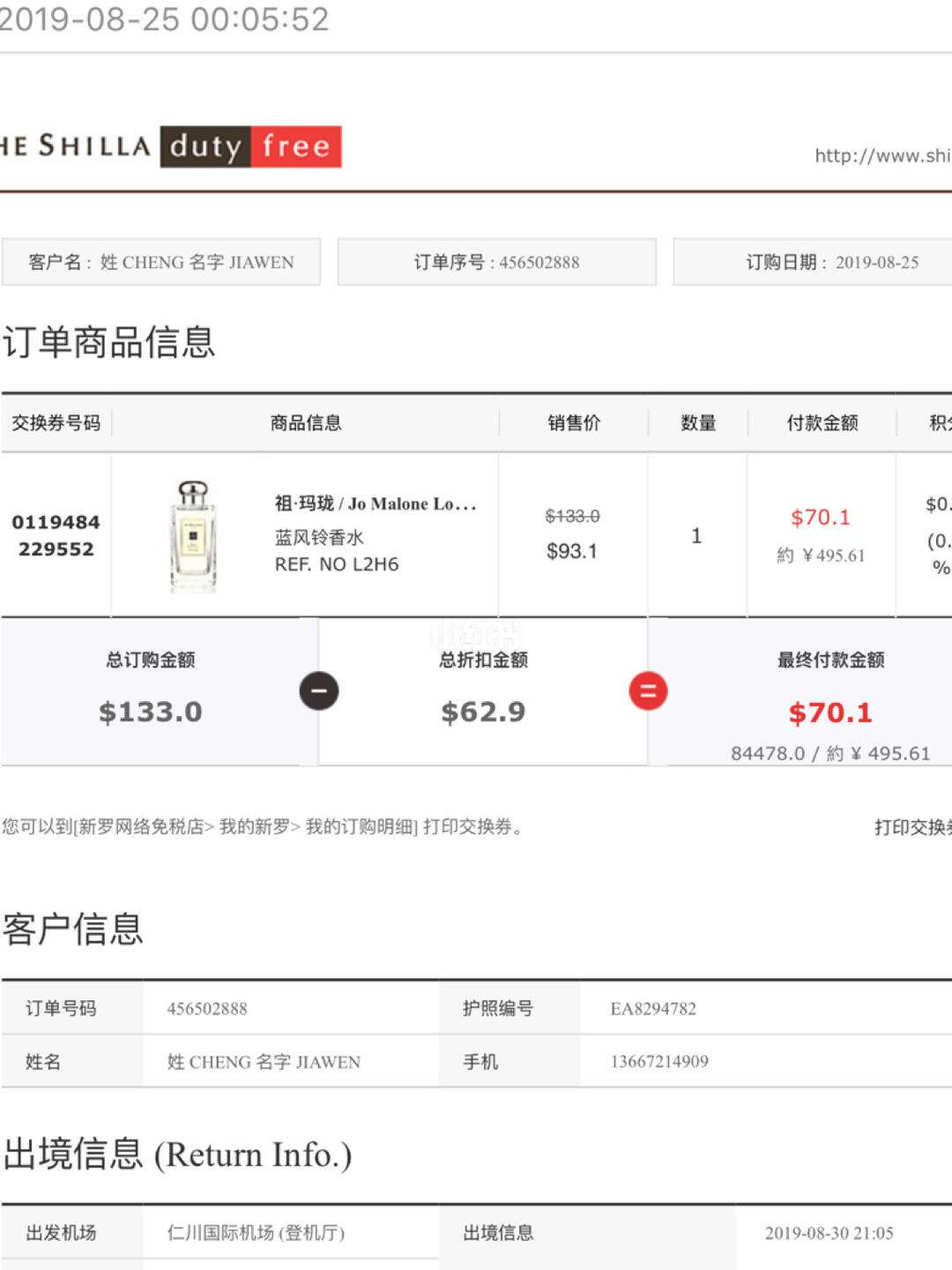This screenshot has width=952, height=1270.
Task: Click final payment $70.1 in summary
Action: pos(830,713)
